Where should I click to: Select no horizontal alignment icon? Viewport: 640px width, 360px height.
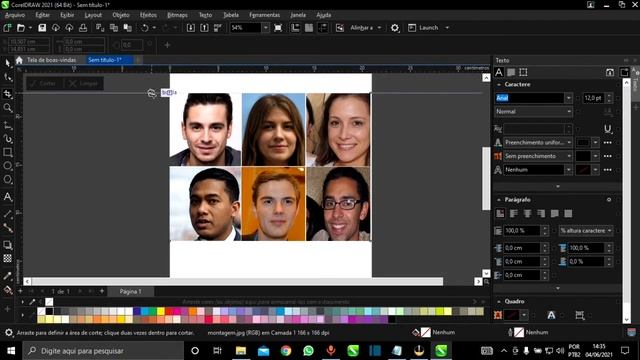tap(500, 213)
